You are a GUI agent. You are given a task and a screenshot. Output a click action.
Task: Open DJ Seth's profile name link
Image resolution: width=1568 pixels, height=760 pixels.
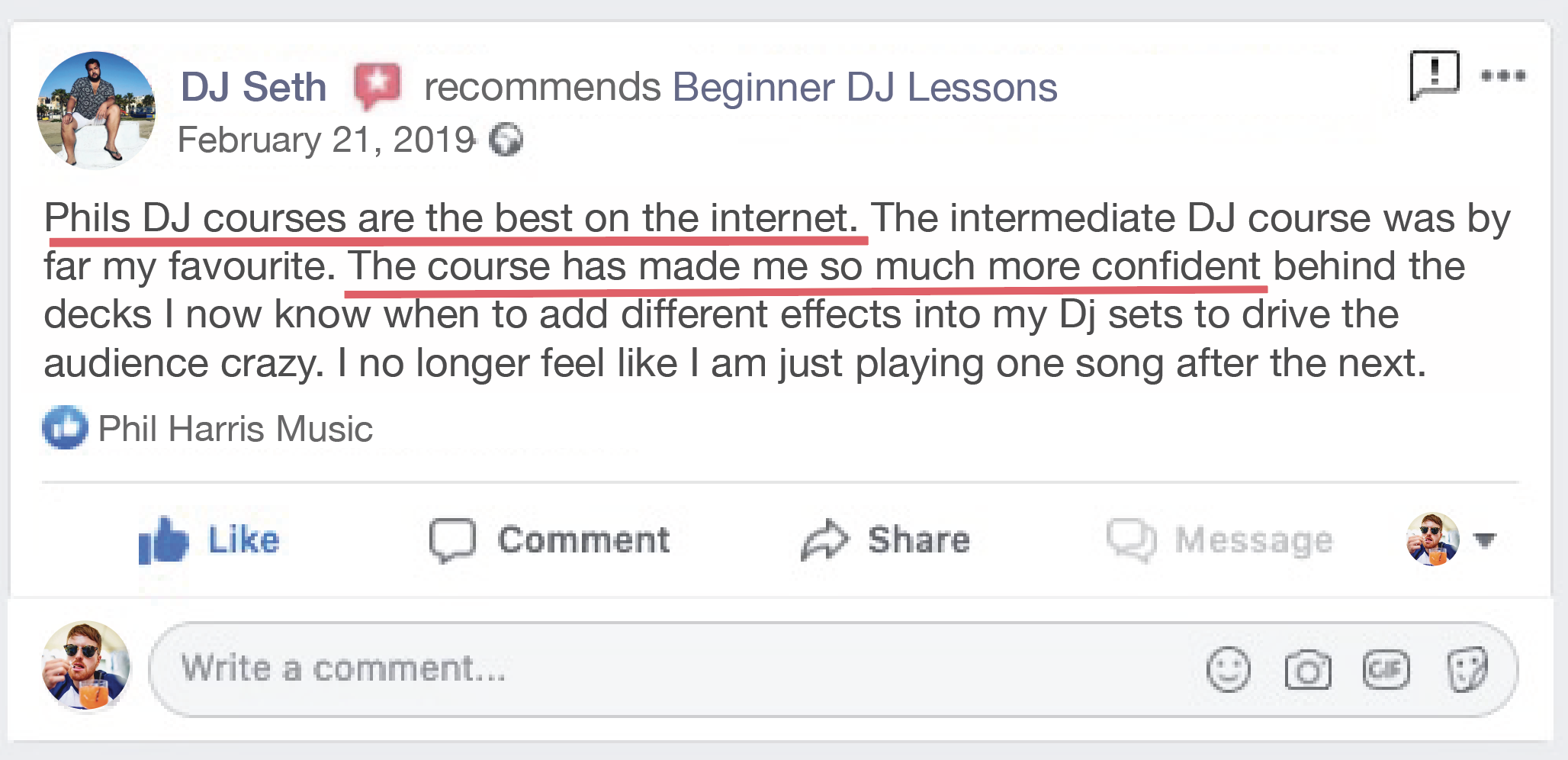254,87
